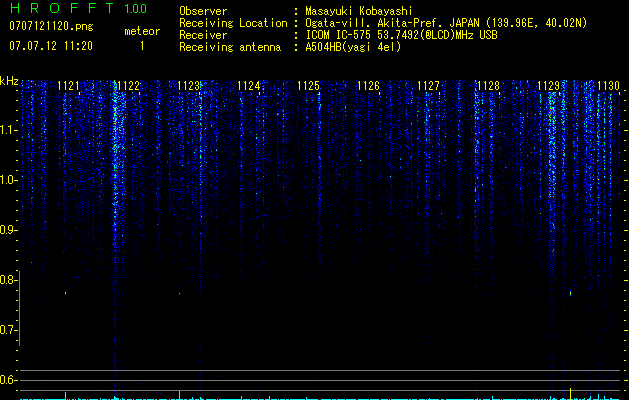Click the 0.9 kHz axis label
629x400 pixels.
[x=8, y=230]
